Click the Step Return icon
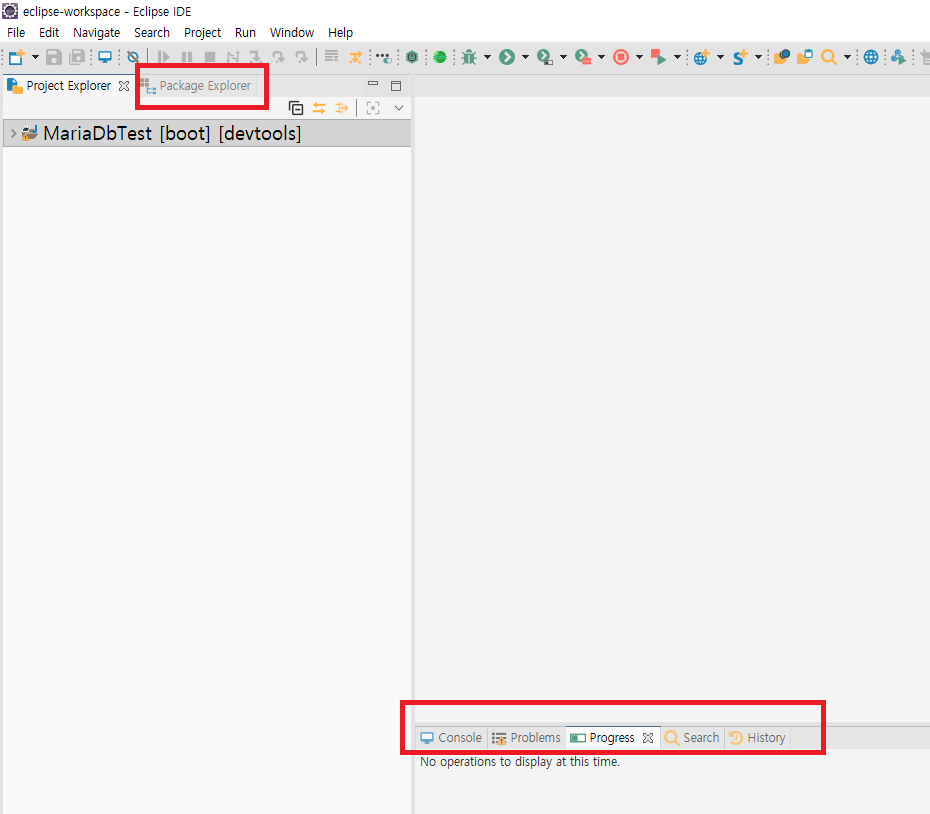 click(302, 57)
